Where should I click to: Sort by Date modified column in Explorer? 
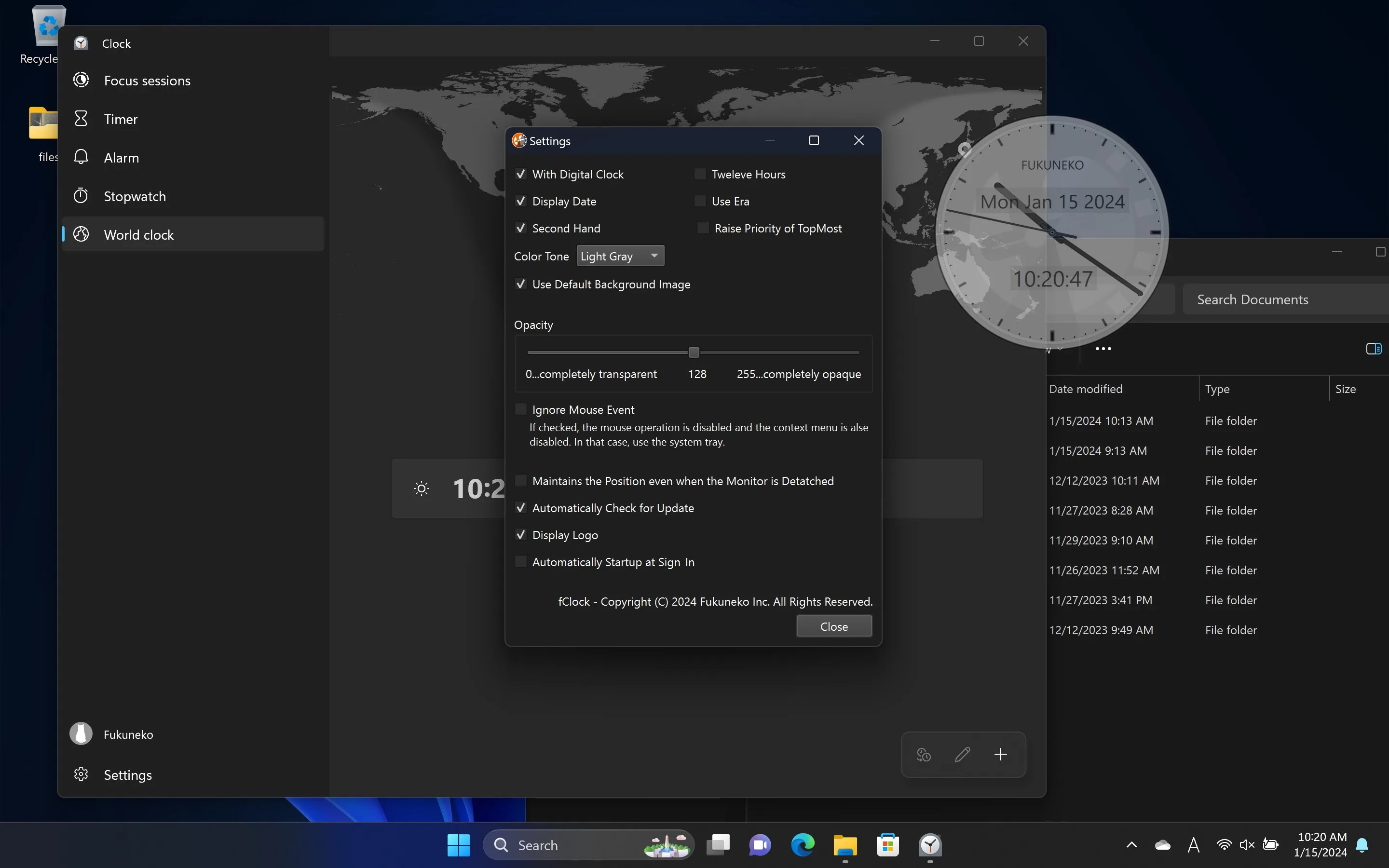(1122, 389)
